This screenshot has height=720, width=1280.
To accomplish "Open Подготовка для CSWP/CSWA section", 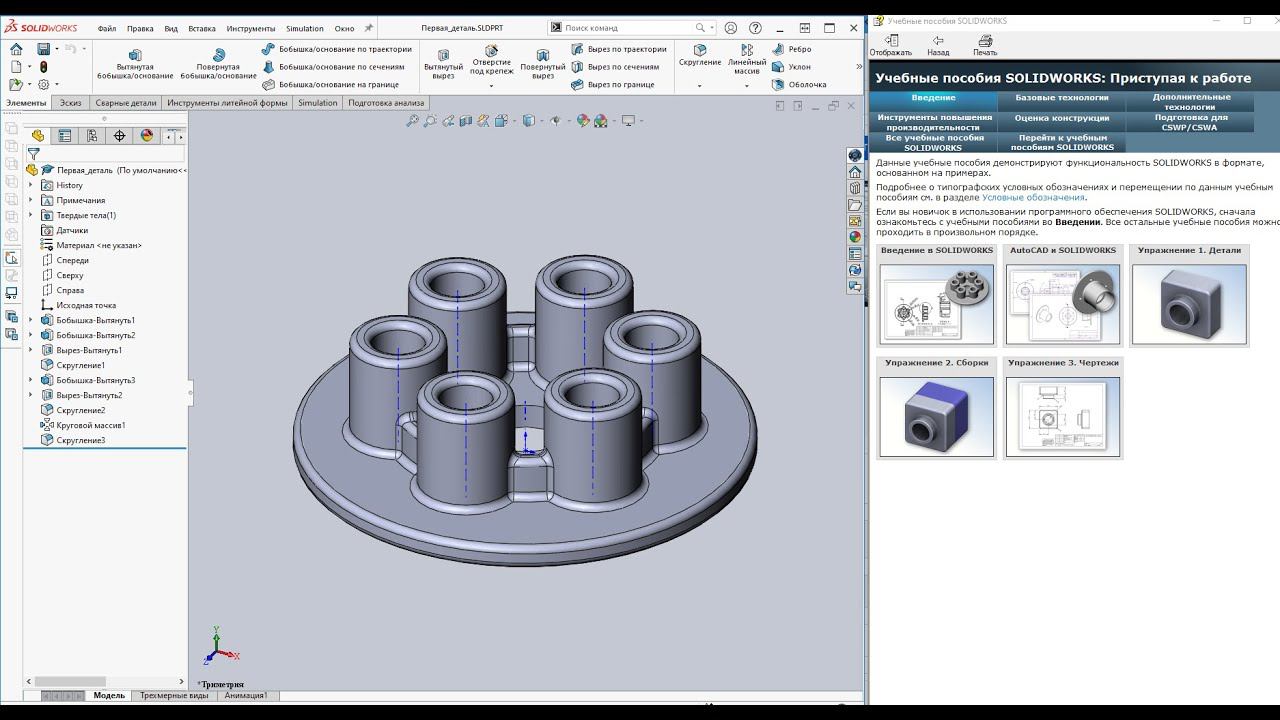I will click(1190, 122).
